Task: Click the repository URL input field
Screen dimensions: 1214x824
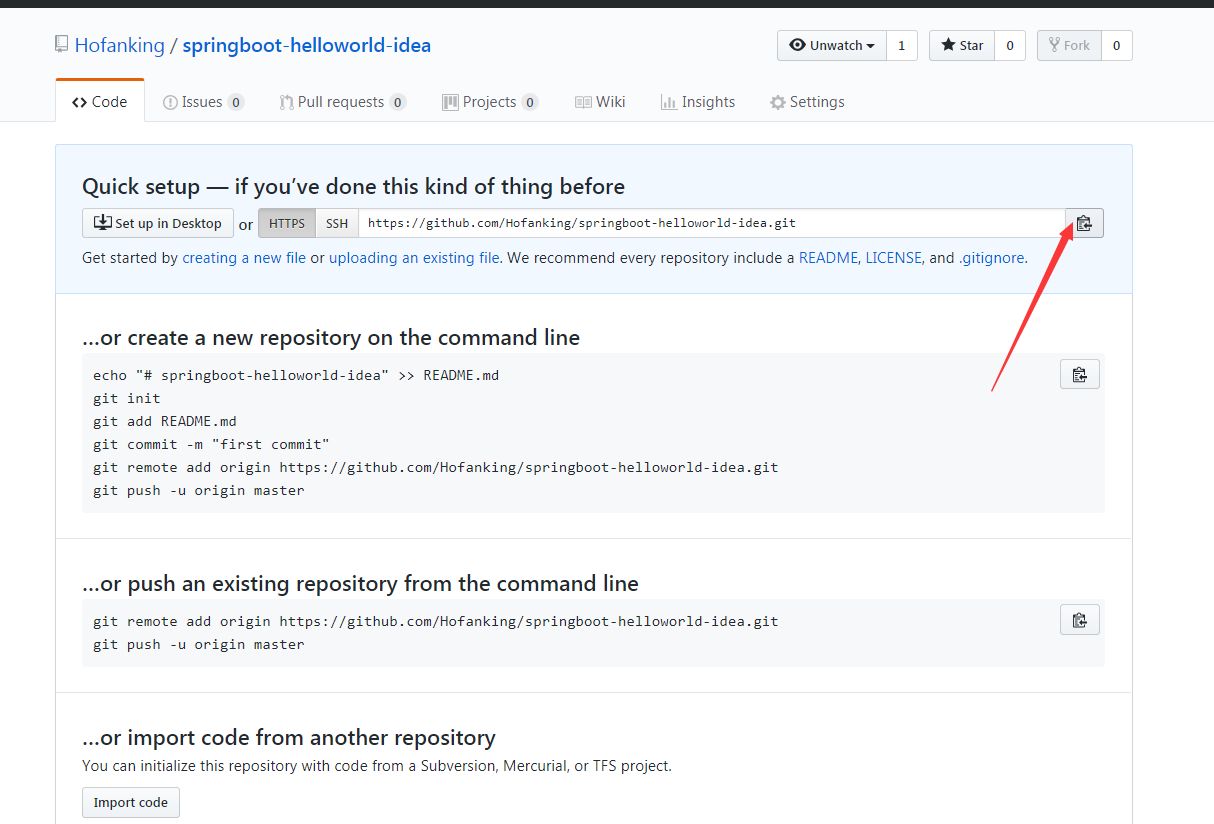Action: [712, 223]
